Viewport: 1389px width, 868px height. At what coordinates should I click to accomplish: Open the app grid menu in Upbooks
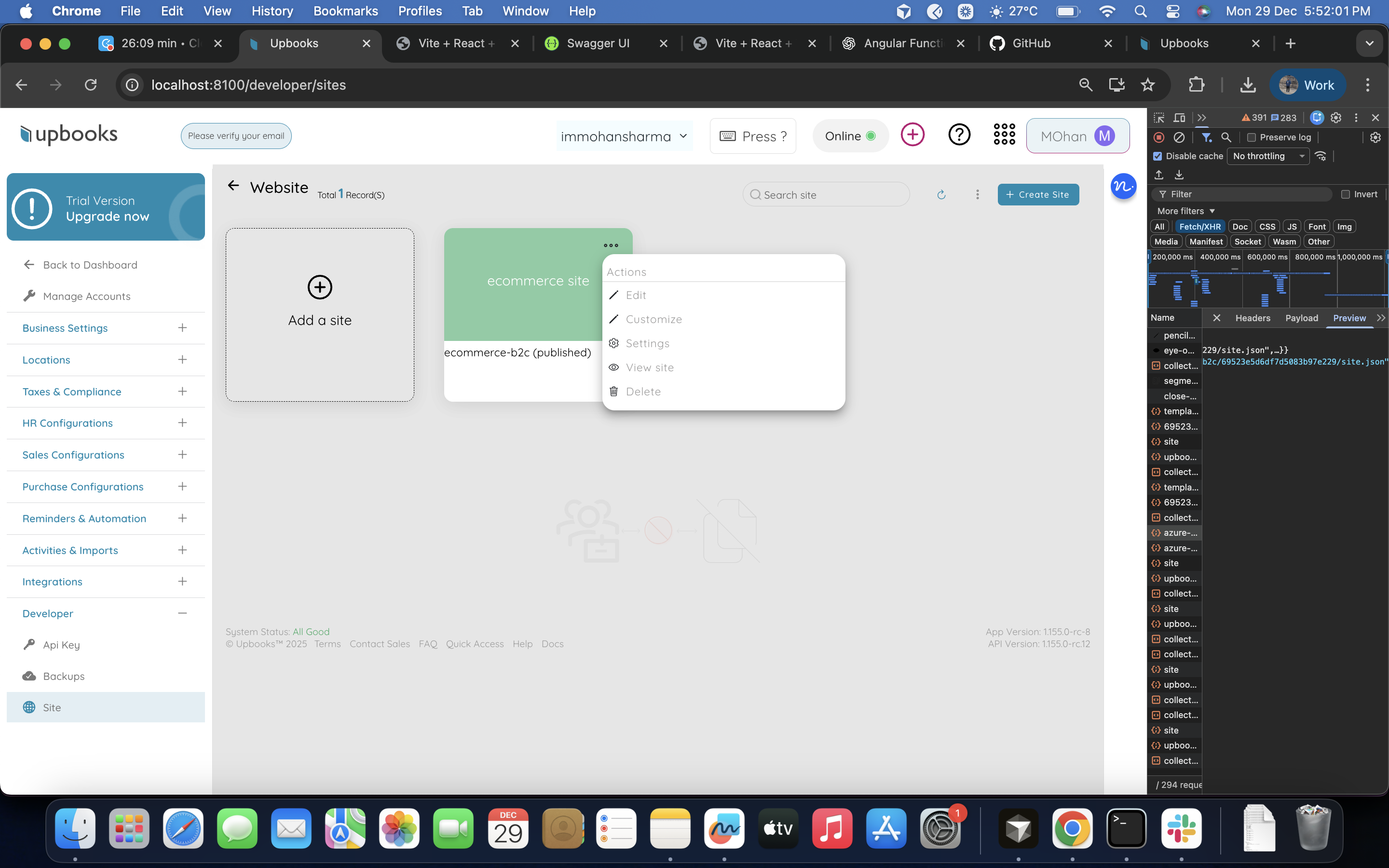[x=1003, y=136]
